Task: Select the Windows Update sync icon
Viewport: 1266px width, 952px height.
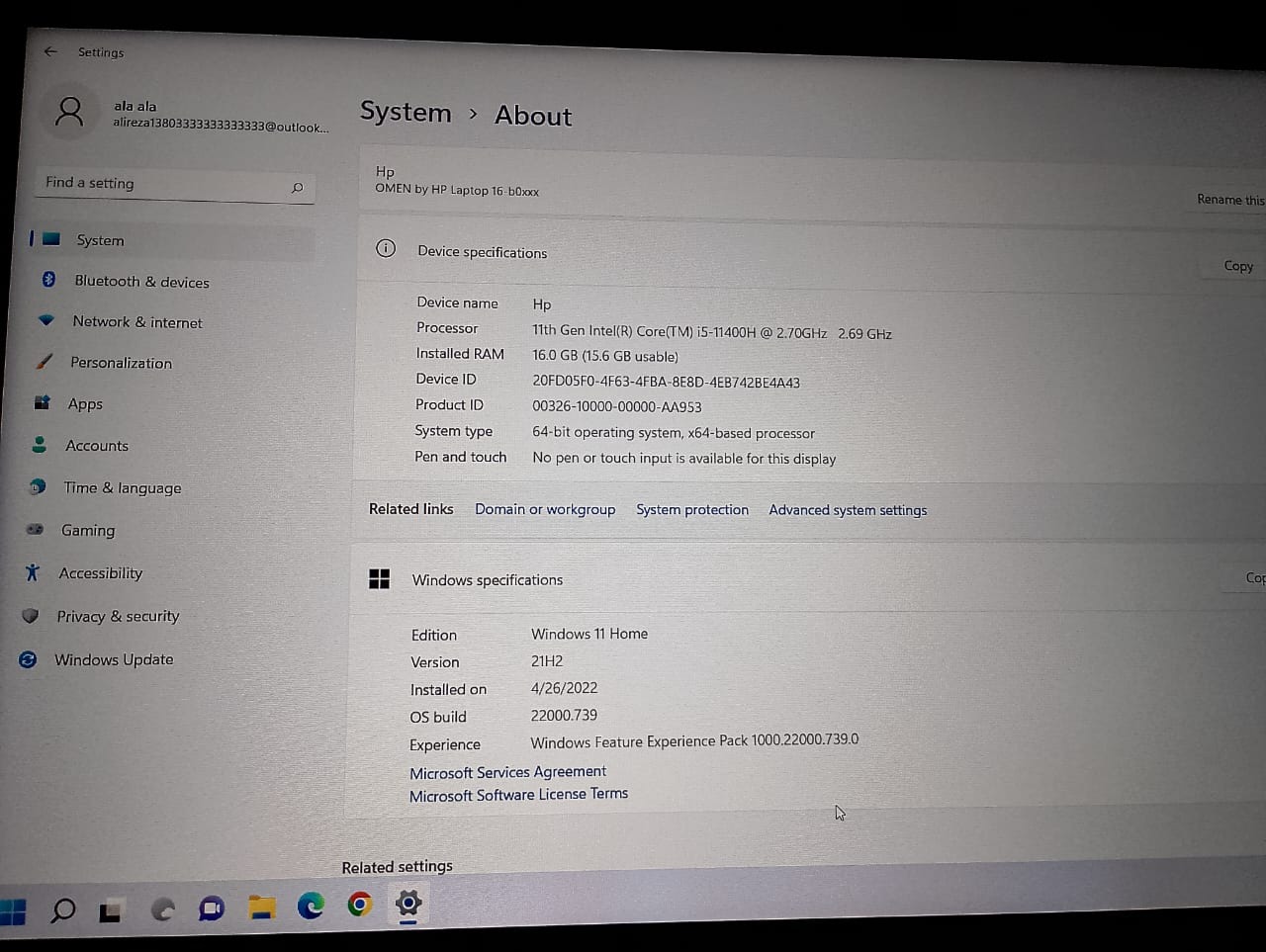Action: point(28,659)
